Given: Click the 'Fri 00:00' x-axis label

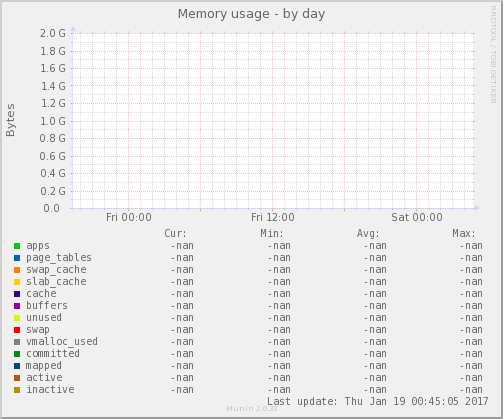Looking at the screenshot, I should pyautogui.click(x=129, y=217).
